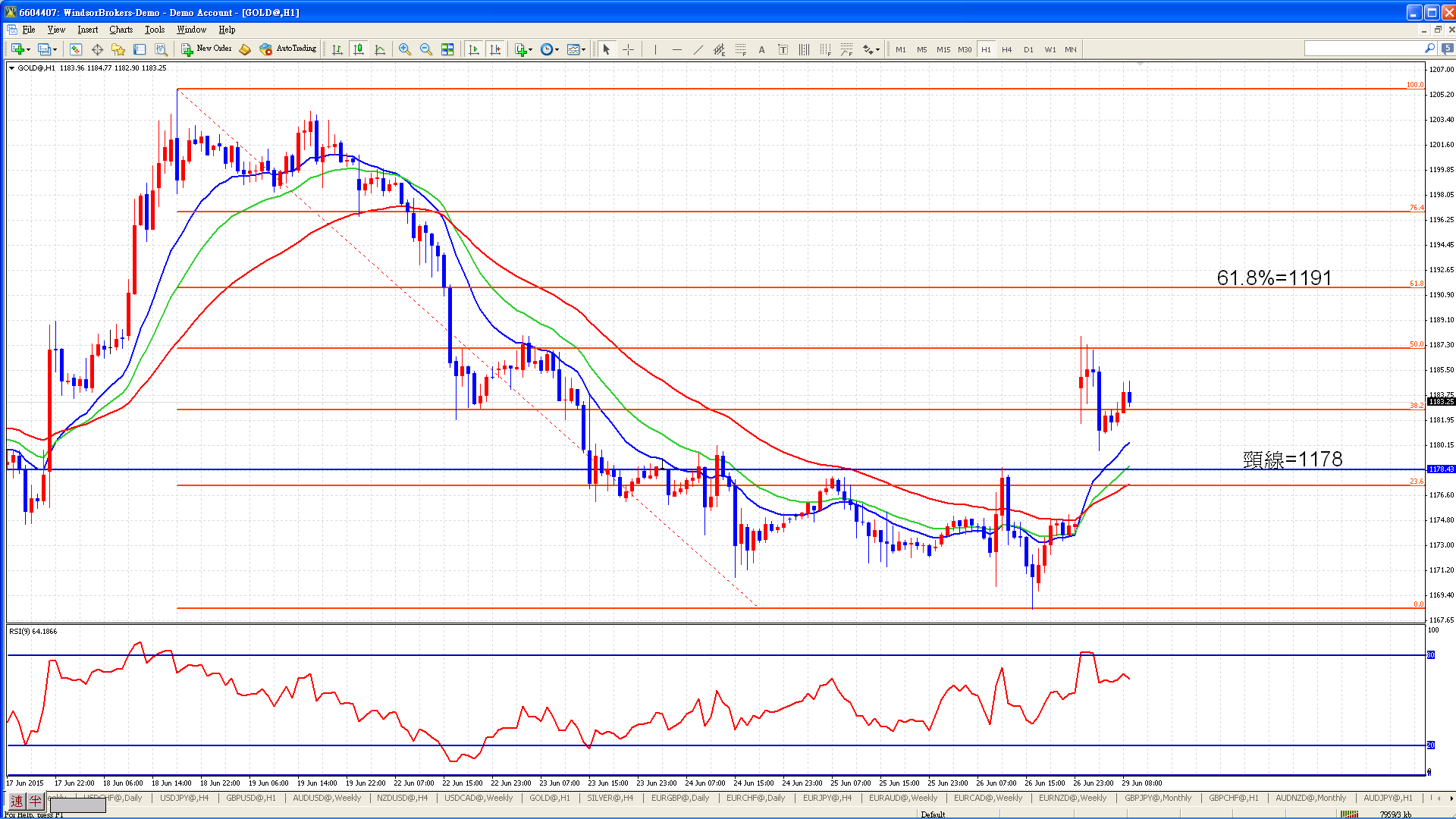Viewport: 1456px width, 819px height.
Task: Toggle chart shift
Action: pos(495,49)
